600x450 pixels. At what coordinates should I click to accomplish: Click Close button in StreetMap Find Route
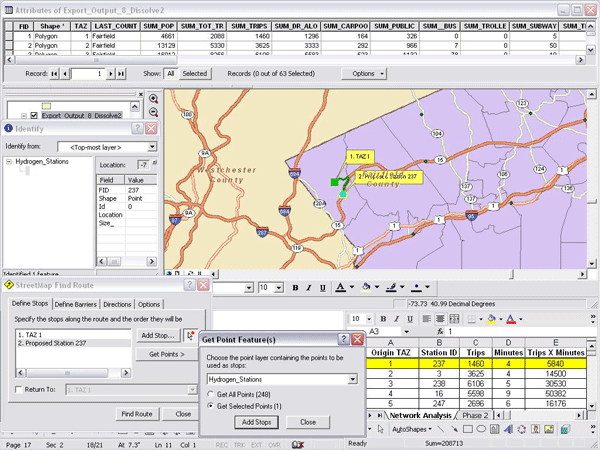[x=183, y=414]
